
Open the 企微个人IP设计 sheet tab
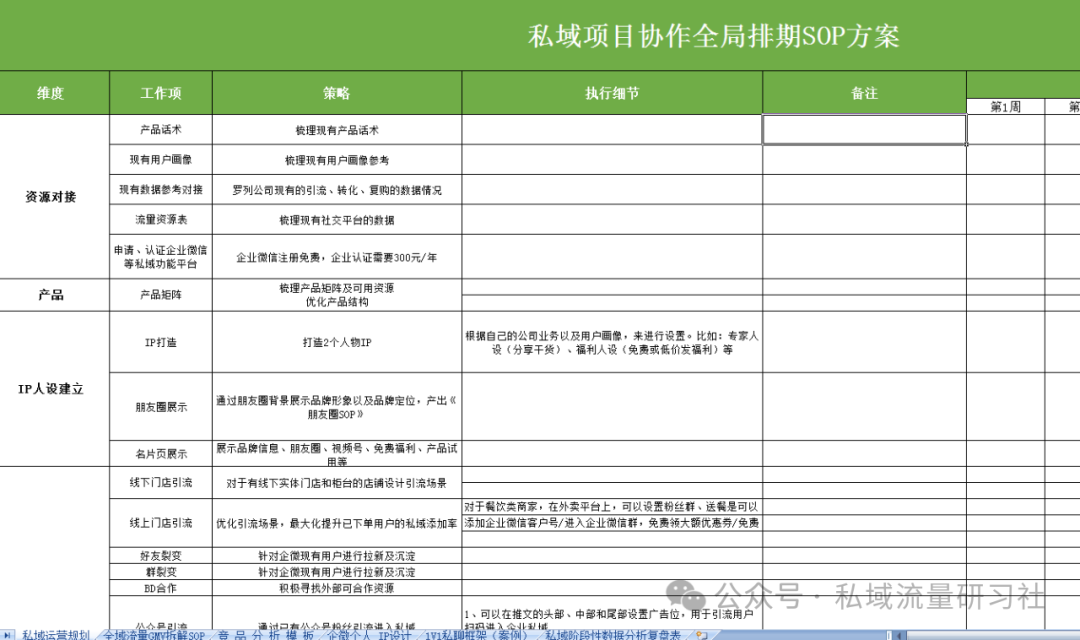pos(369,635)
